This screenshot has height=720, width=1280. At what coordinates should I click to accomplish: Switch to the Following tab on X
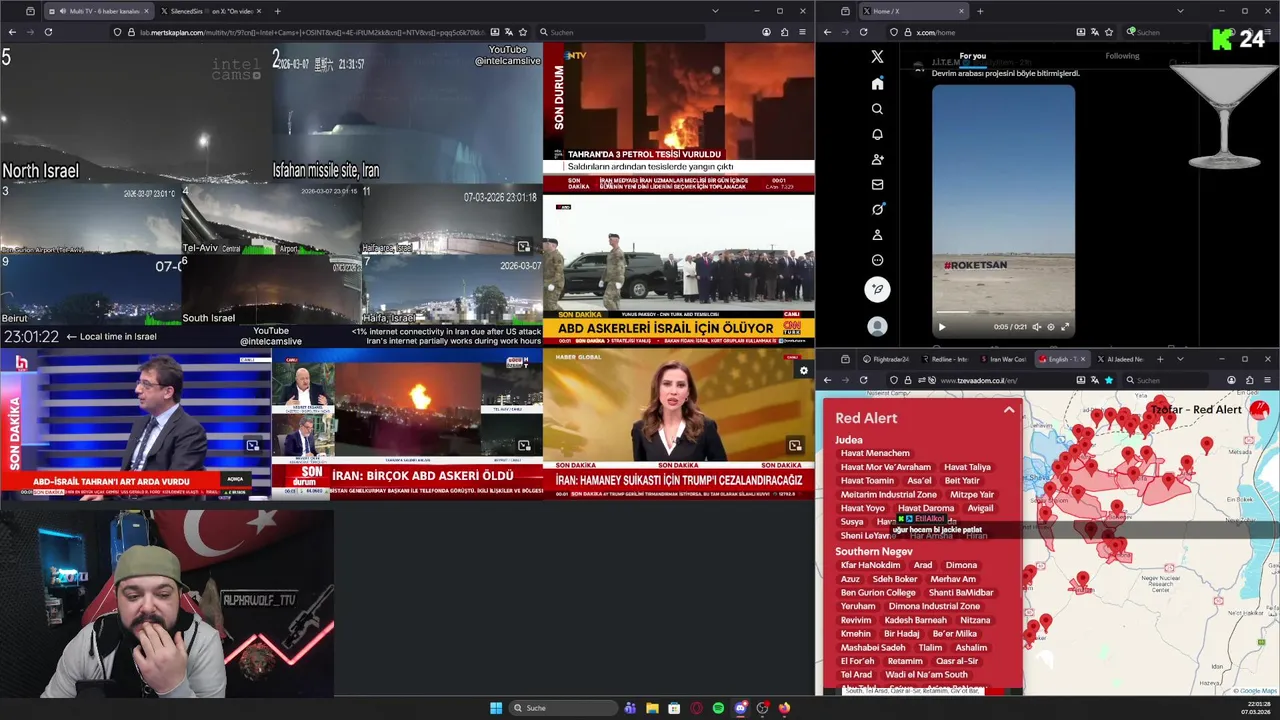tap(1122, 56)
